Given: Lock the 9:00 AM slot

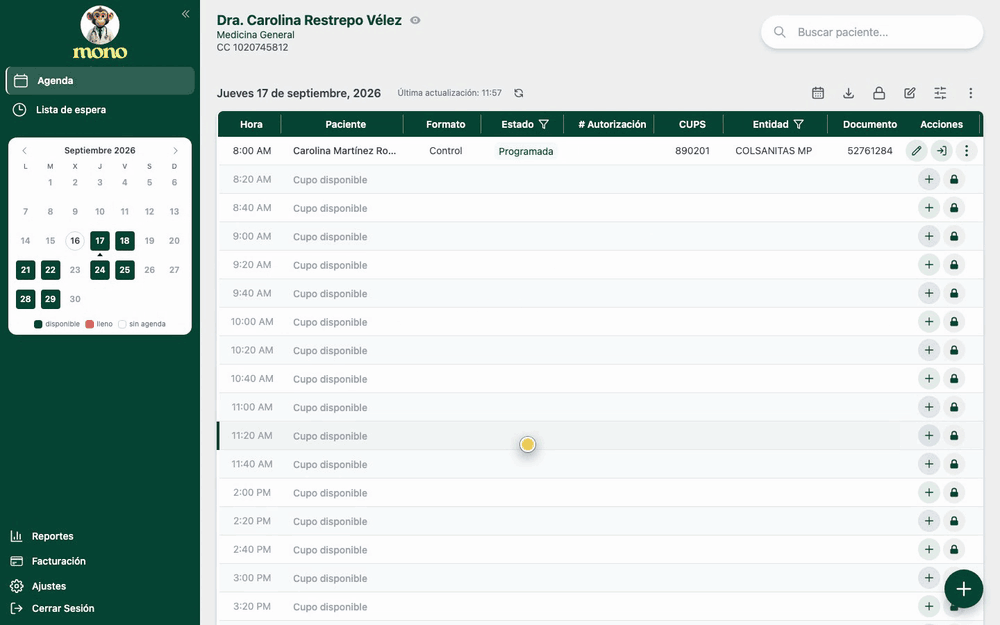Looking at the screenshot, I should point(954,237).
